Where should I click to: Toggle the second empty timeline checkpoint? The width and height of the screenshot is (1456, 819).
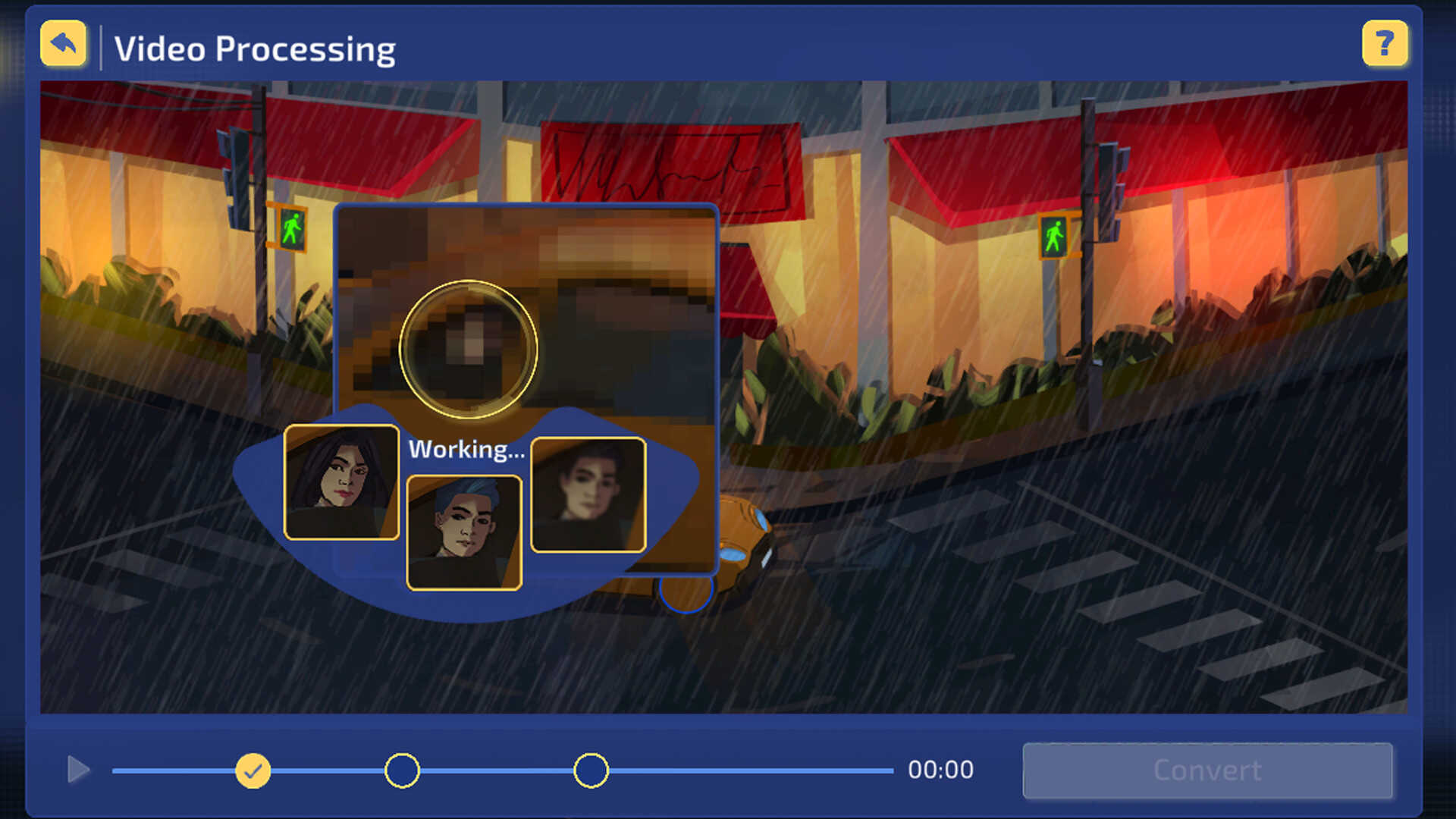click(590, 769)
